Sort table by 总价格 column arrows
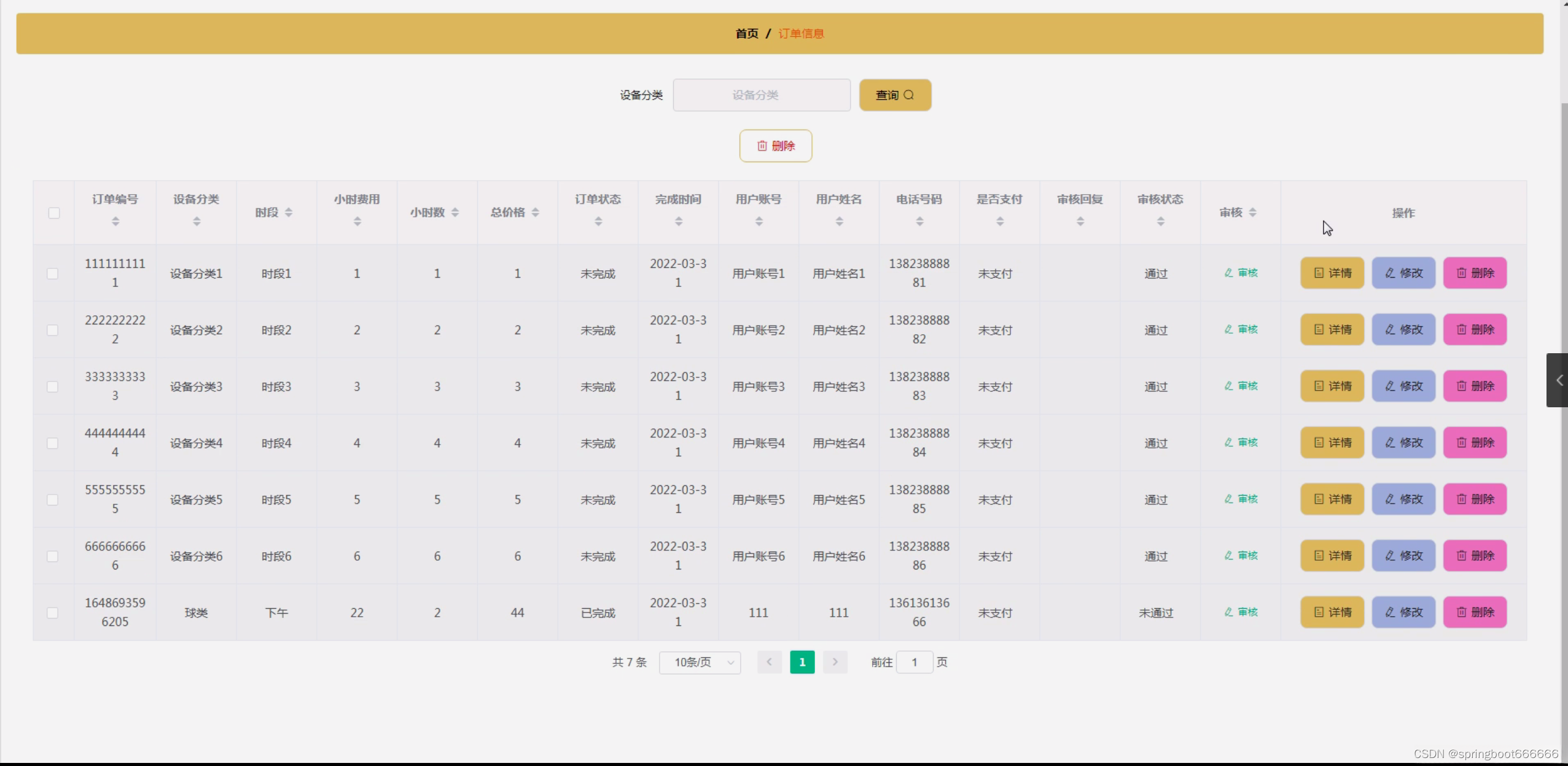Viewport: 1568px width, 766px height. tap(535, 213)
